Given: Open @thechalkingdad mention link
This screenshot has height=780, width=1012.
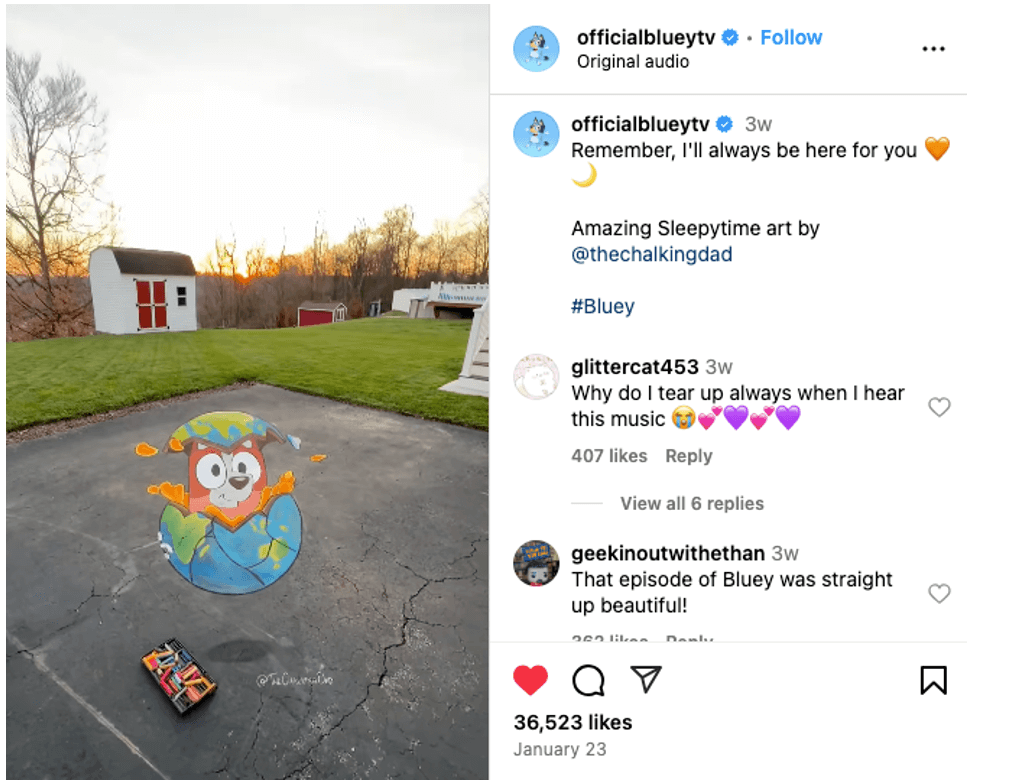Looking at the screenshot, I should coord(651,254).
